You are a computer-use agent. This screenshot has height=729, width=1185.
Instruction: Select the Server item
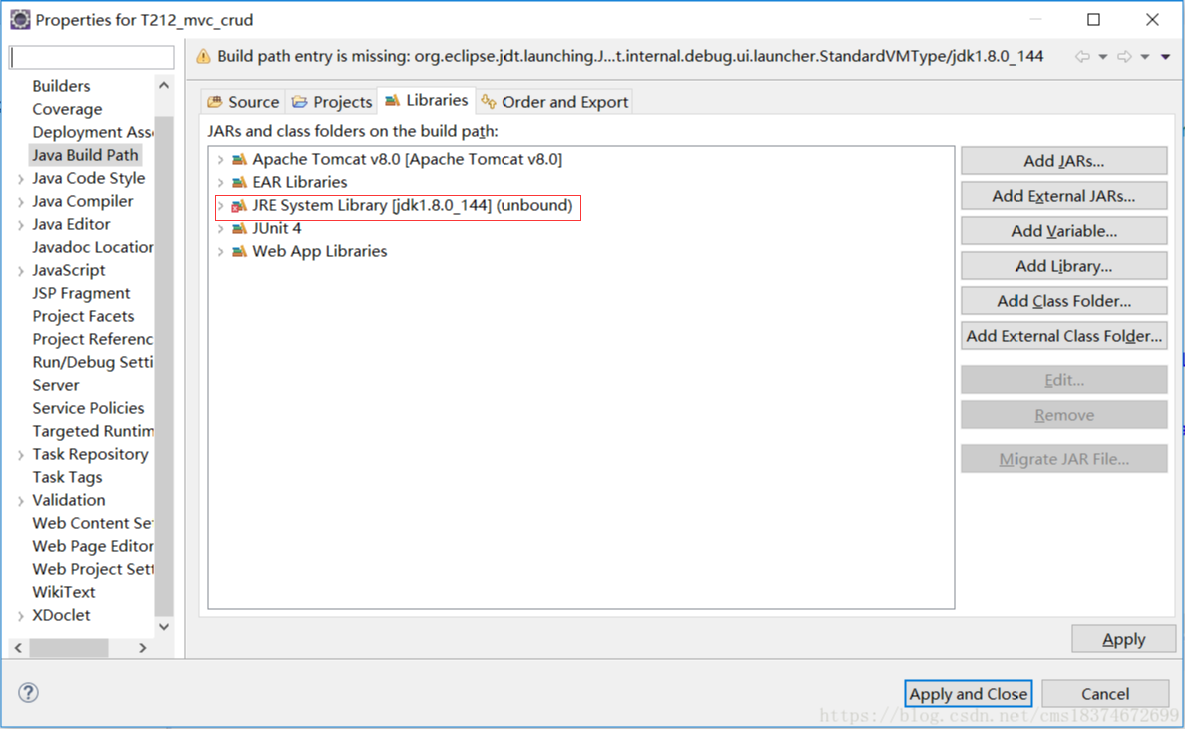[56, 385]
